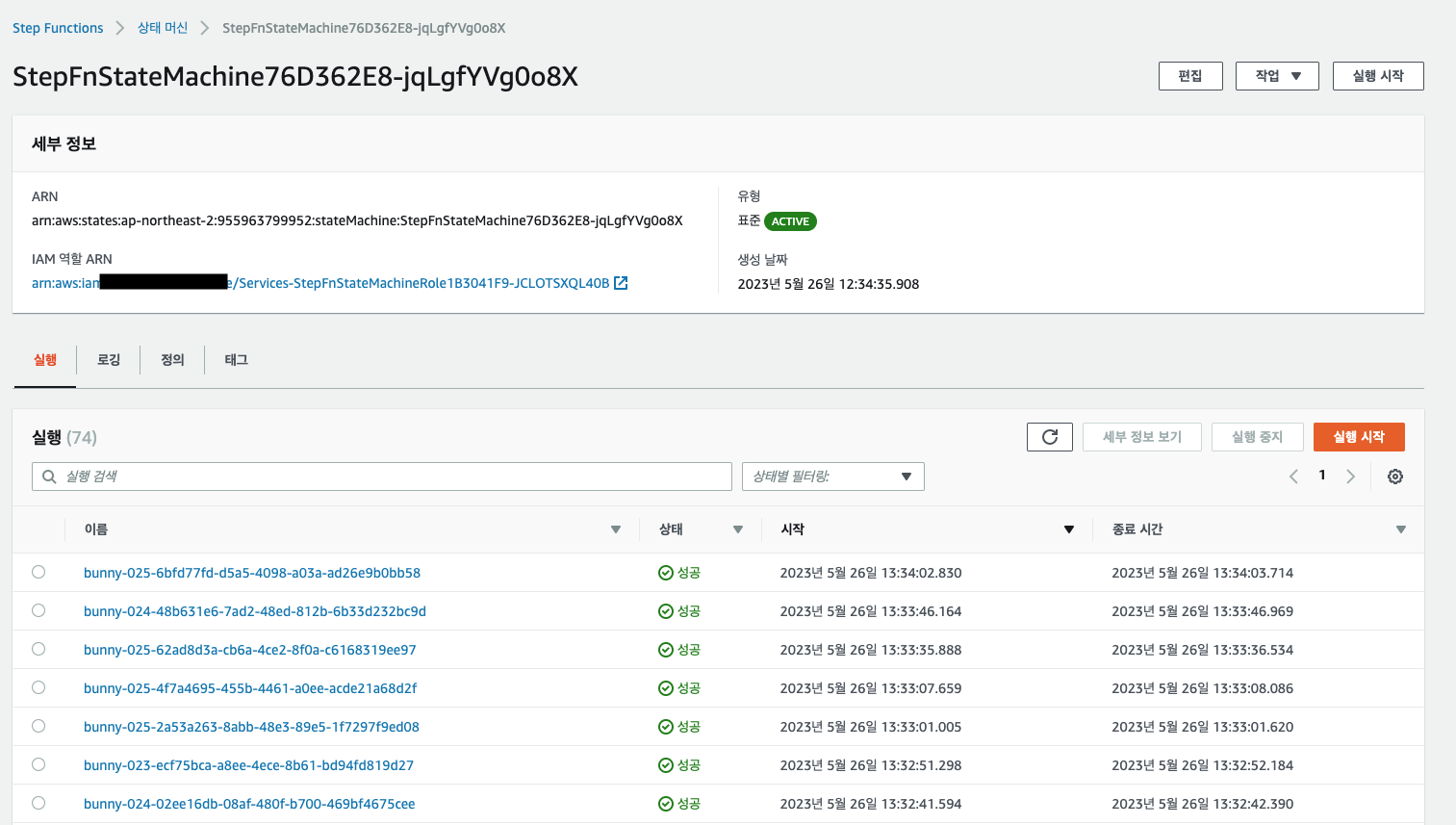Open the 작업 dropdown button
Viewport: 1456px width, 825px height.
(x=1277, y=76)
